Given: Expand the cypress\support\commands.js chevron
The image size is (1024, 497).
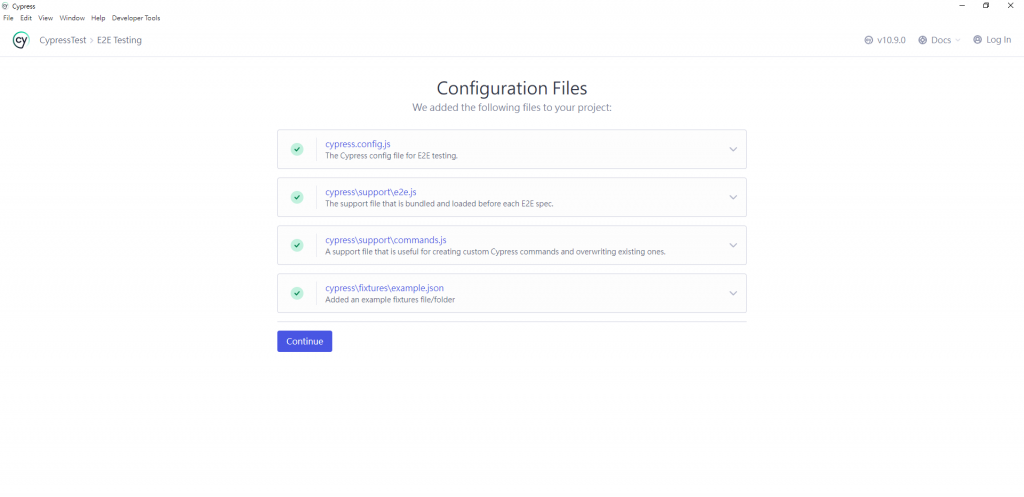Looking at the screenshot, I should click(733, 245).
